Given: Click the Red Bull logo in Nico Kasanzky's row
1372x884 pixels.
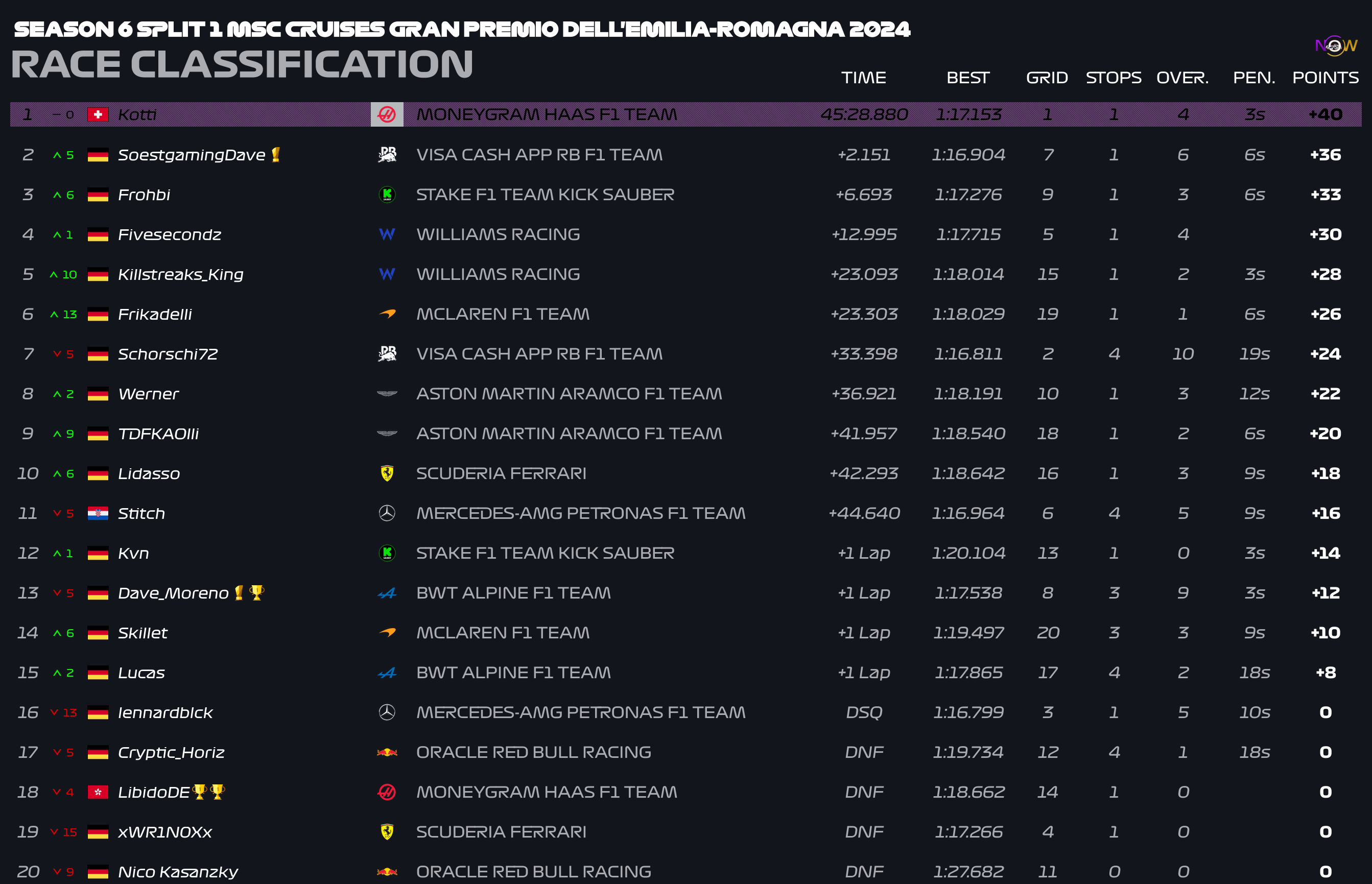Looking at the screenshot, I should pyautogui.click(x=387, y=871).
